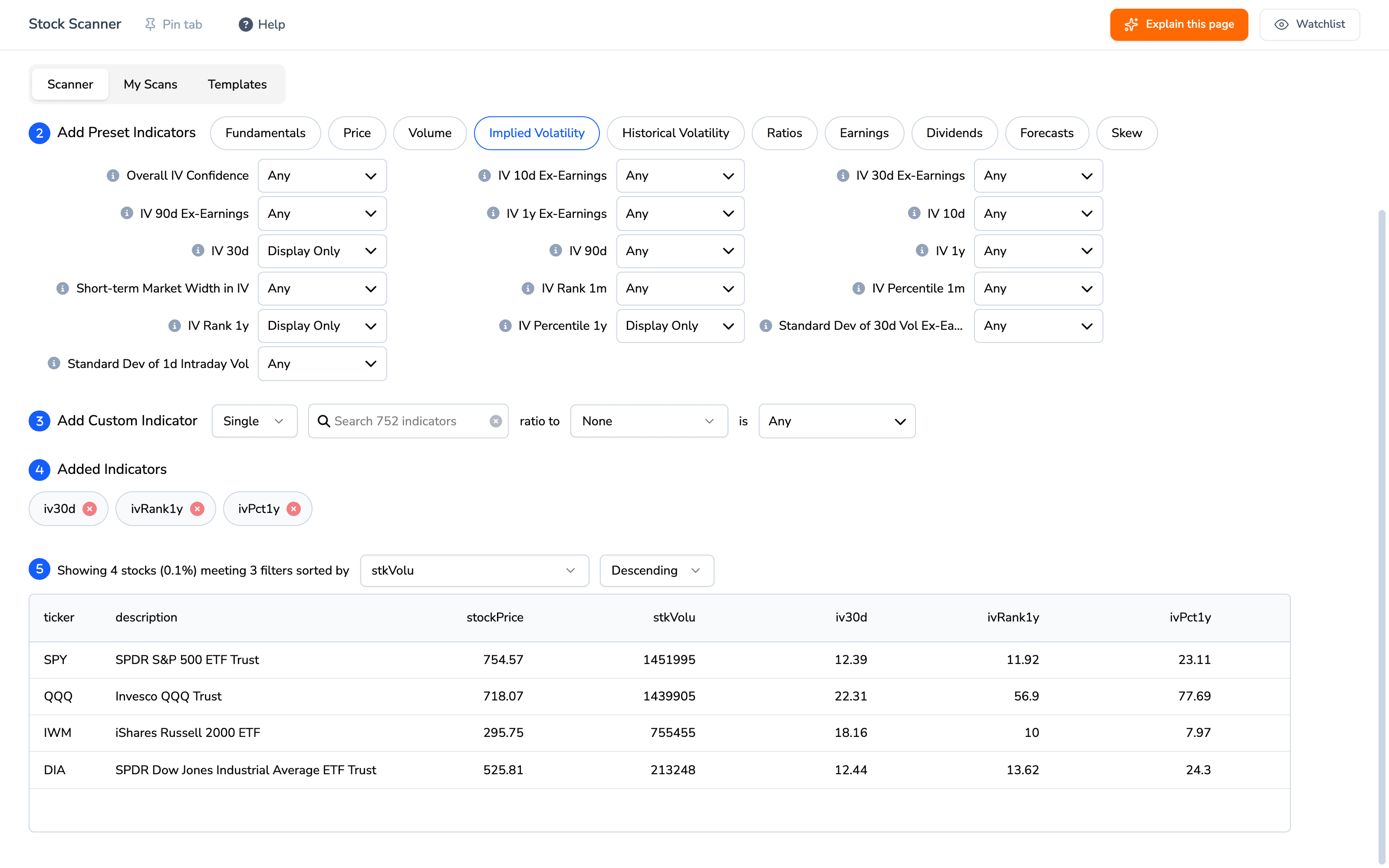Click info icon beside IV Percentile 1m
The height and width of the screenshot is (868, 1389).
coord(859,288)
